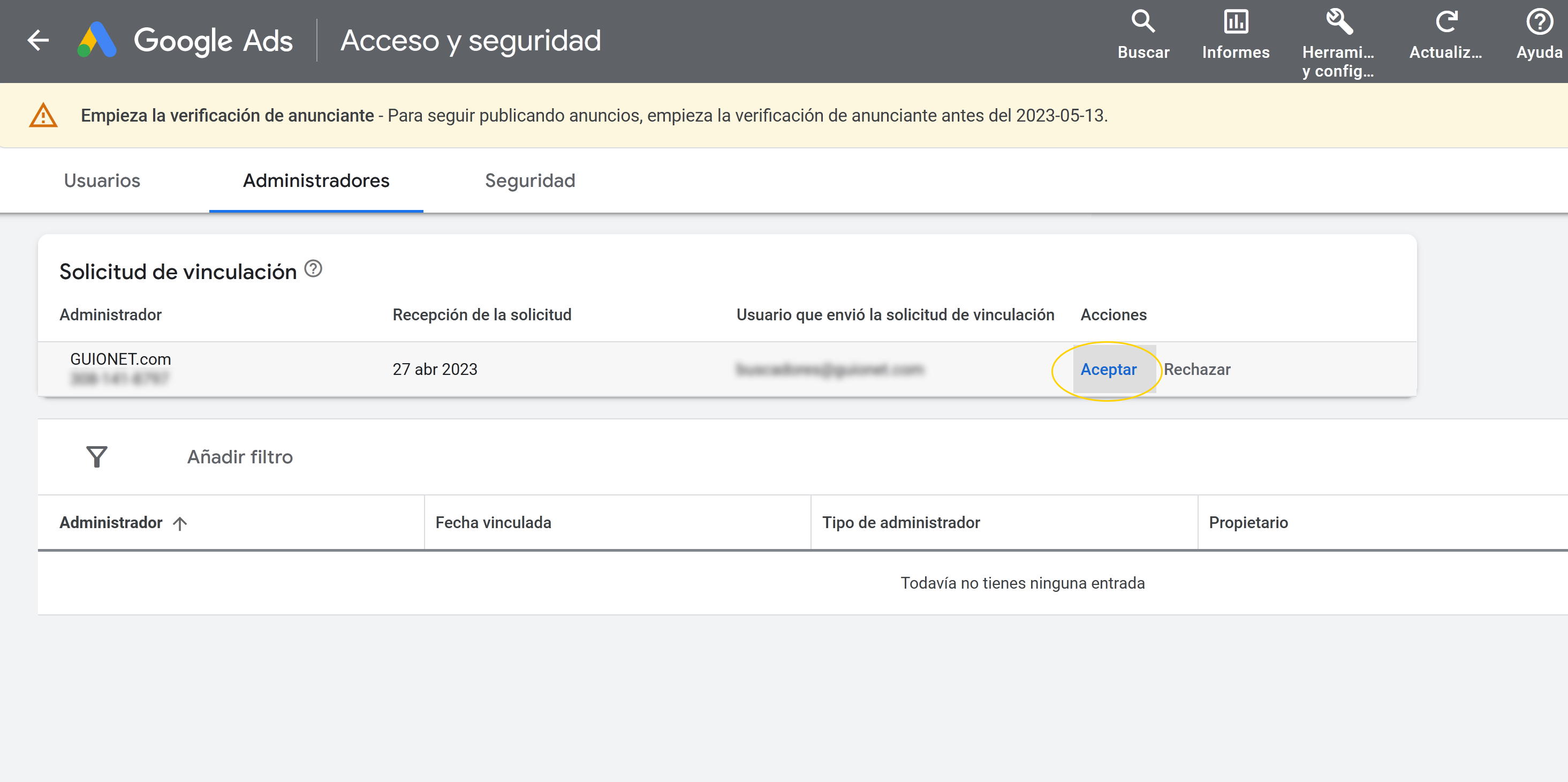Click the Recepción de la solicitud header
This screenshot has width=1568, height=782.
481,315
